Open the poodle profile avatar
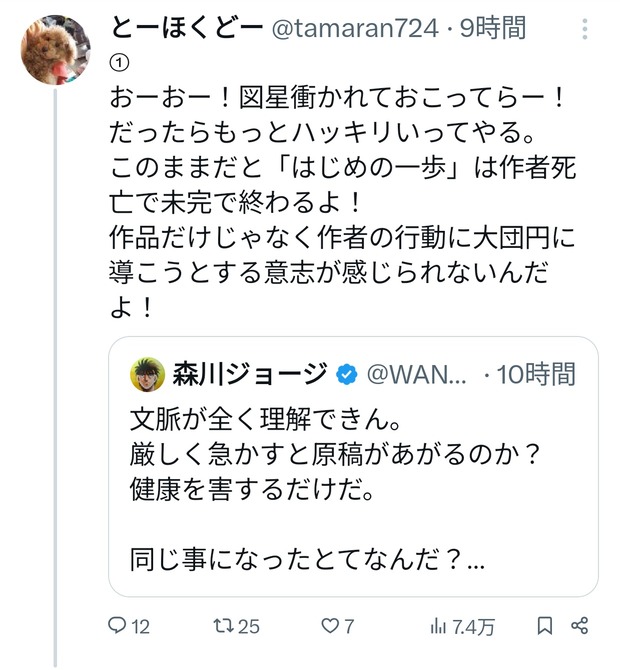The image size is (620, 670). point(56,50)
